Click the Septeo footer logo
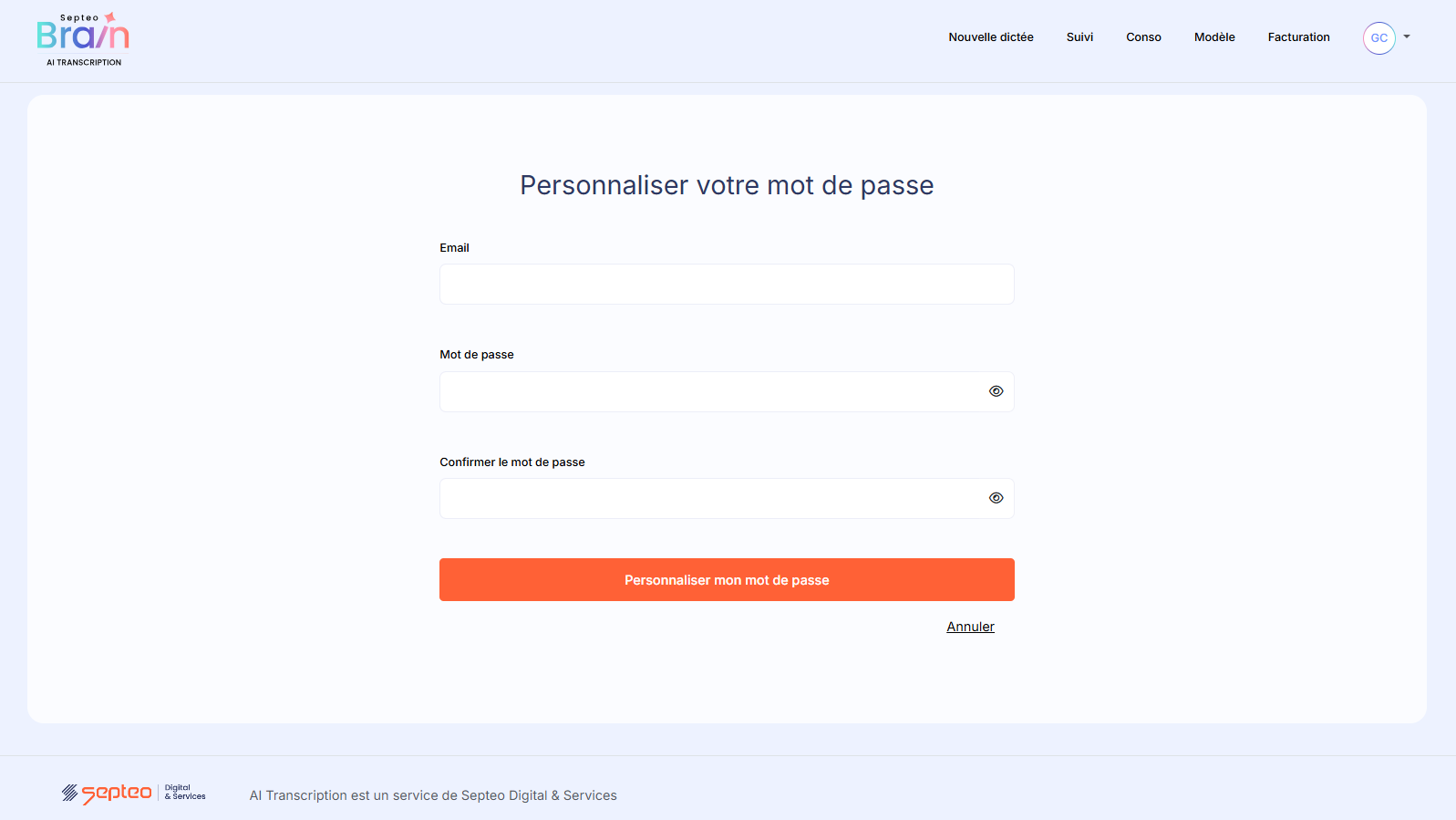 coord(133,794)
